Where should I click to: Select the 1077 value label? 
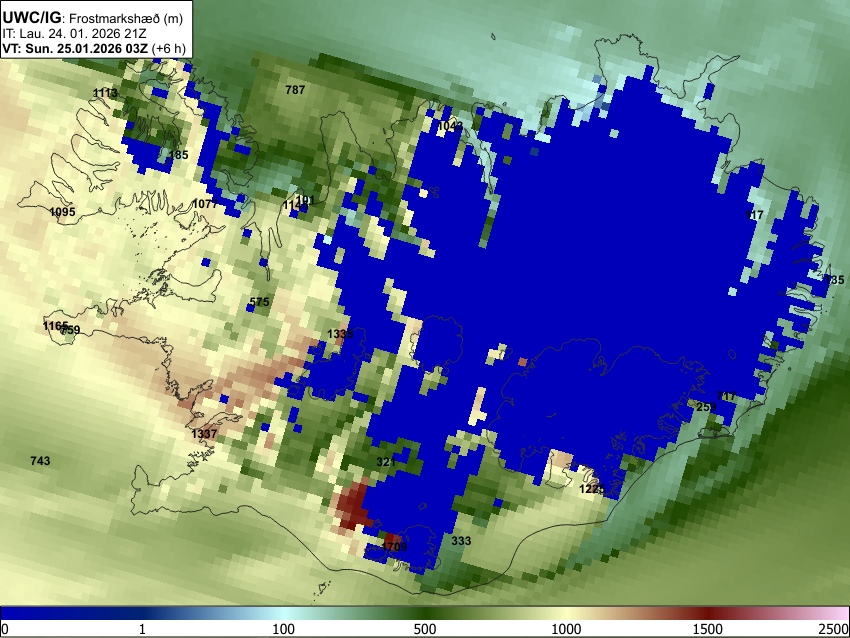[205, 204]
